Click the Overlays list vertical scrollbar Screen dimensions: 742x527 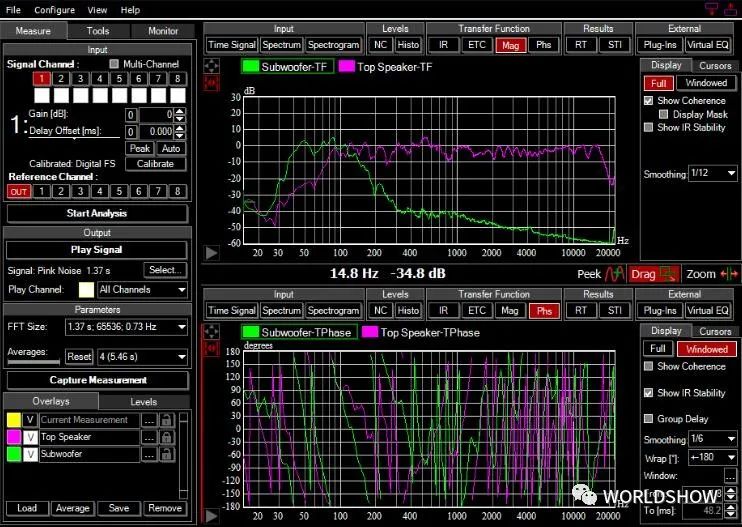184,456
